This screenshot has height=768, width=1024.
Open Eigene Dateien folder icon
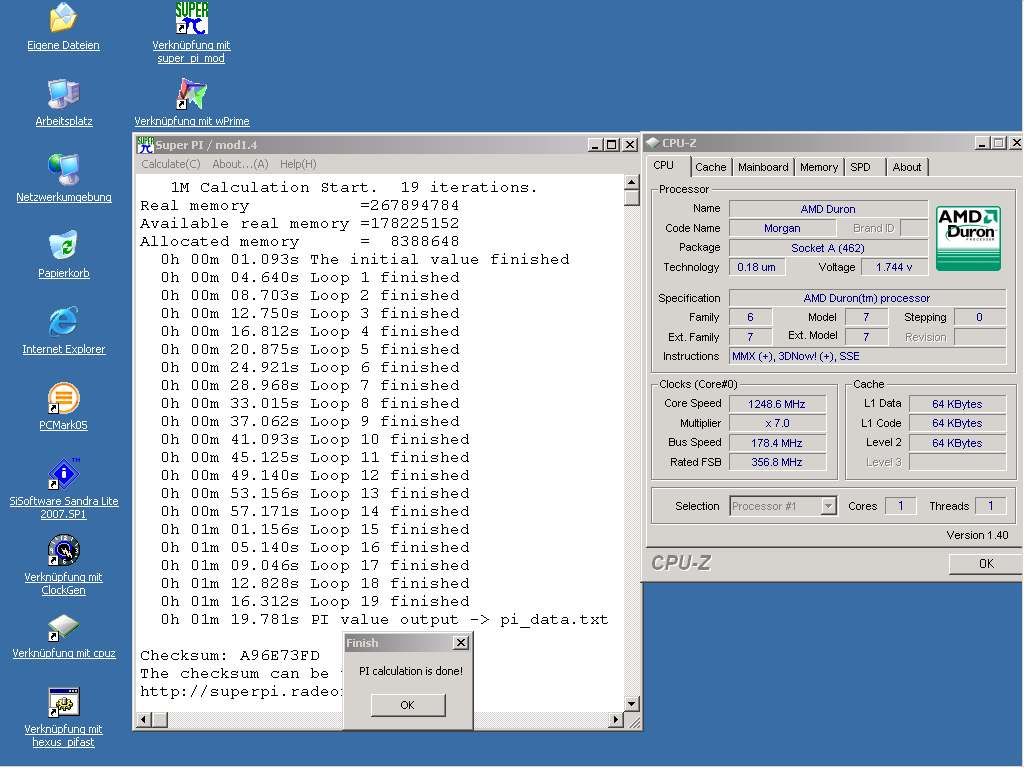tap(63, 18)
